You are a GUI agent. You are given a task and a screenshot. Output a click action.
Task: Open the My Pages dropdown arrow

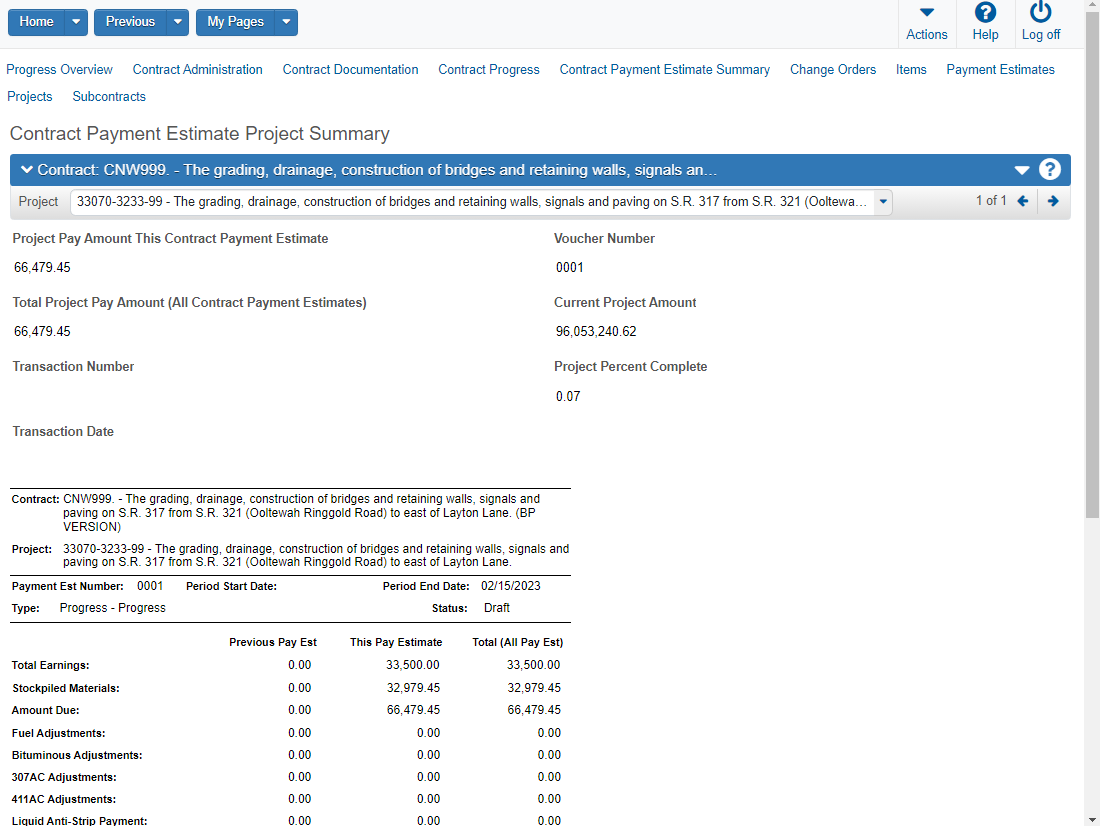pos(286,22)
